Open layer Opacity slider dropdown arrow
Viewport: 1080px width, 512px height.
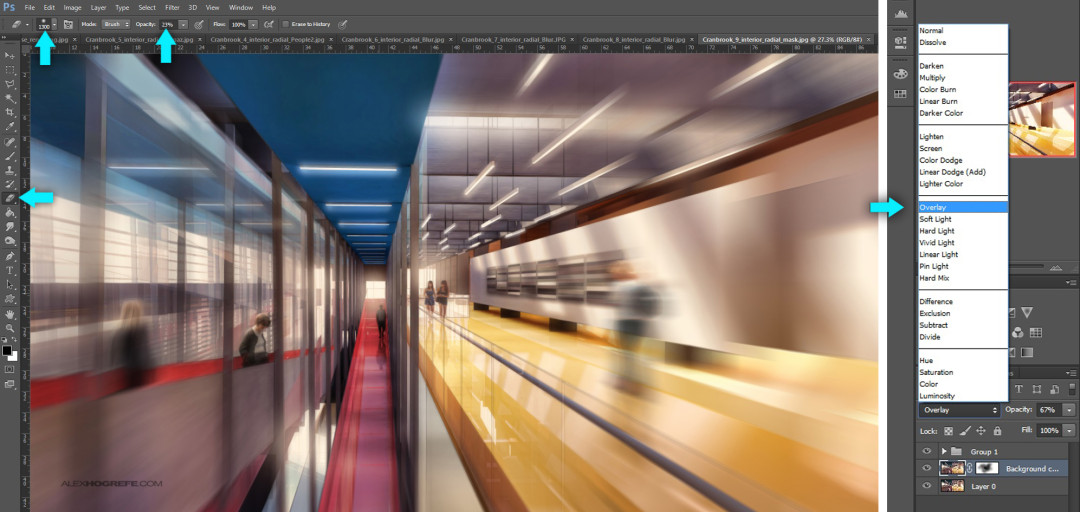coord(1069,410)
